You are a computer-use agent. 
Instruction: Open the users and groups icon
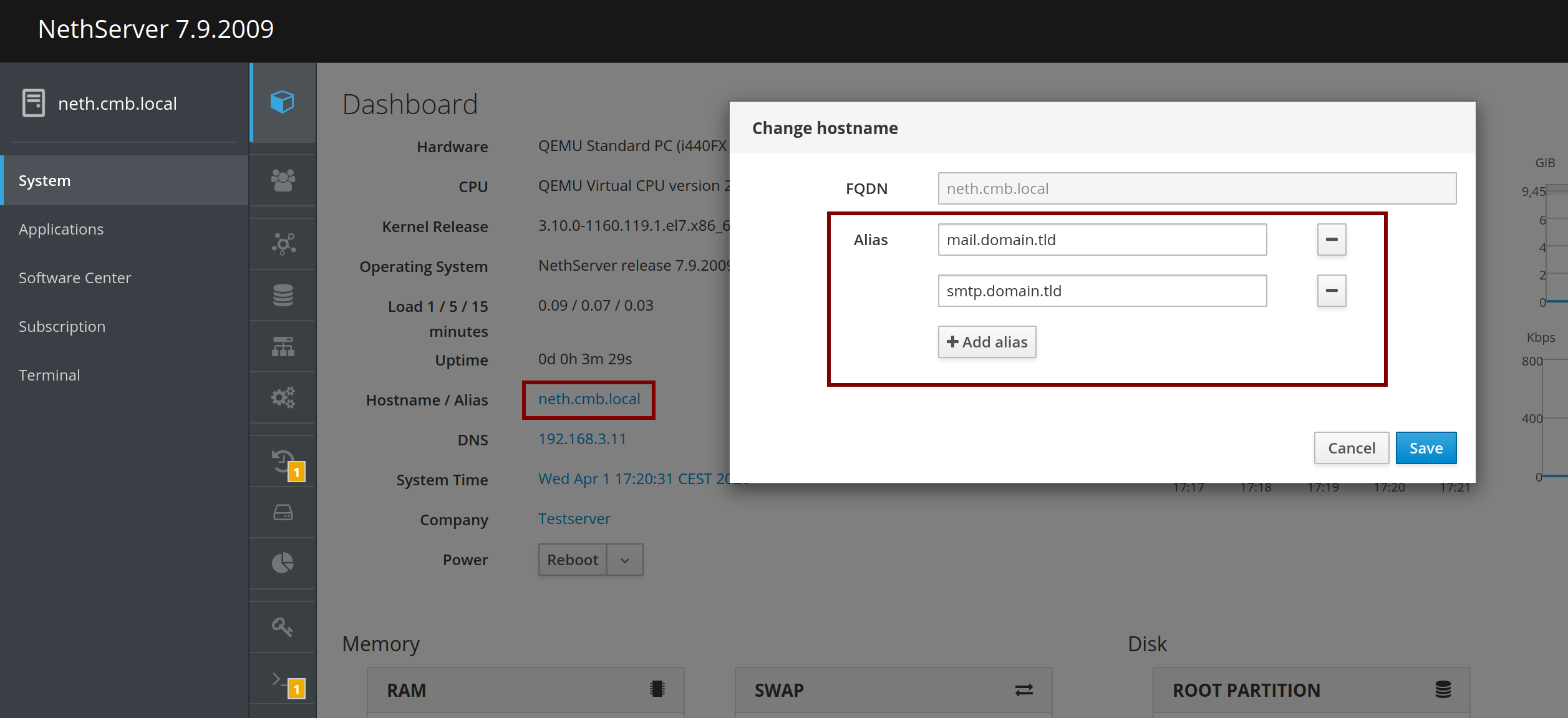click(283, 180)
